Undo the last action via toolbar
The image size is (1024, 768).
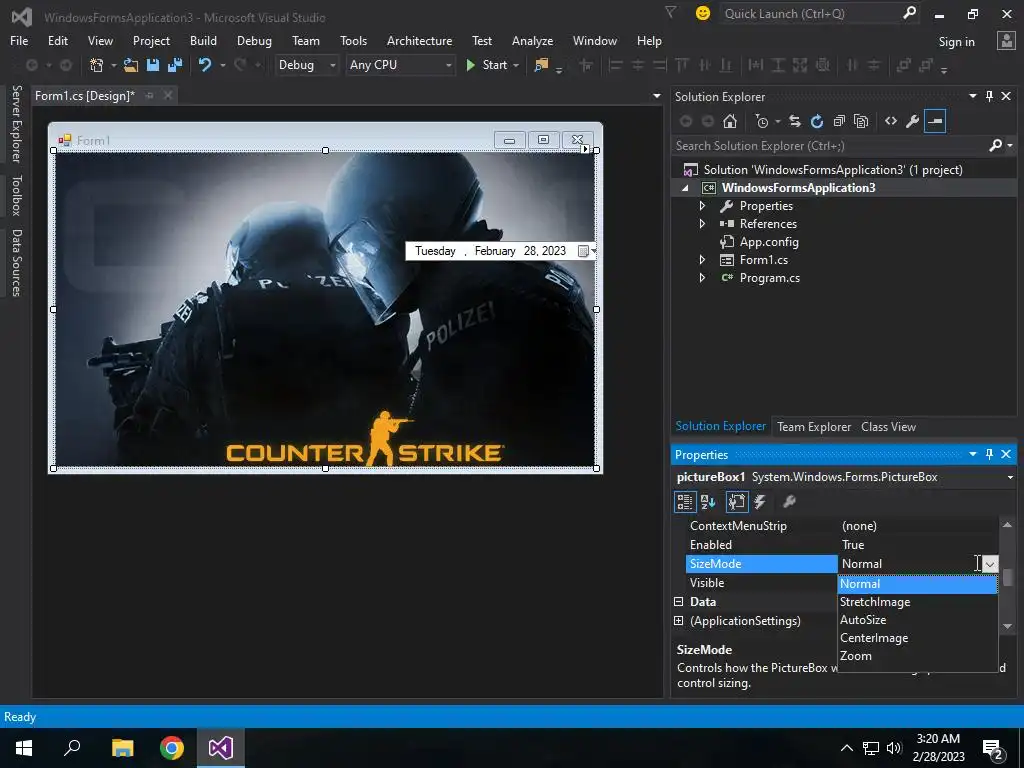(x=205, y=65)
